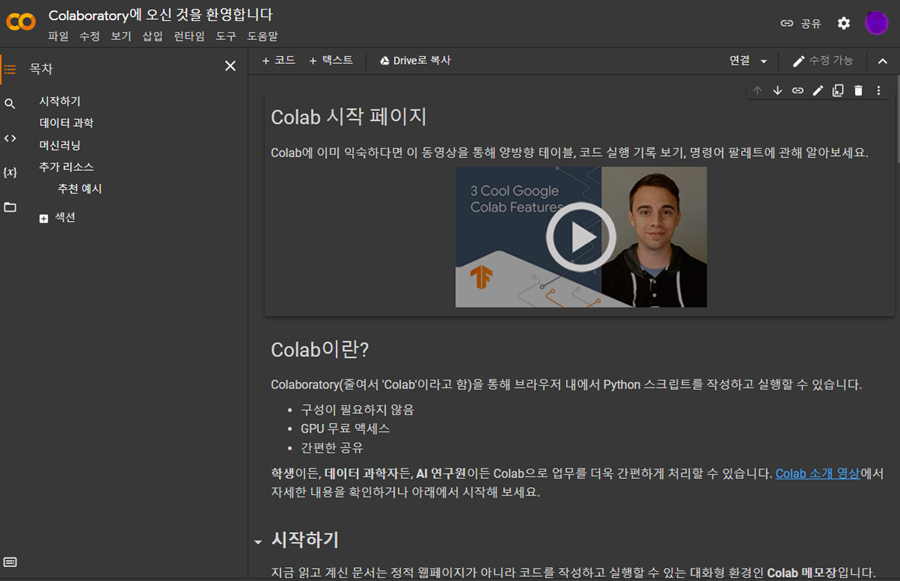Open the 파일 menu

(58, 36)
